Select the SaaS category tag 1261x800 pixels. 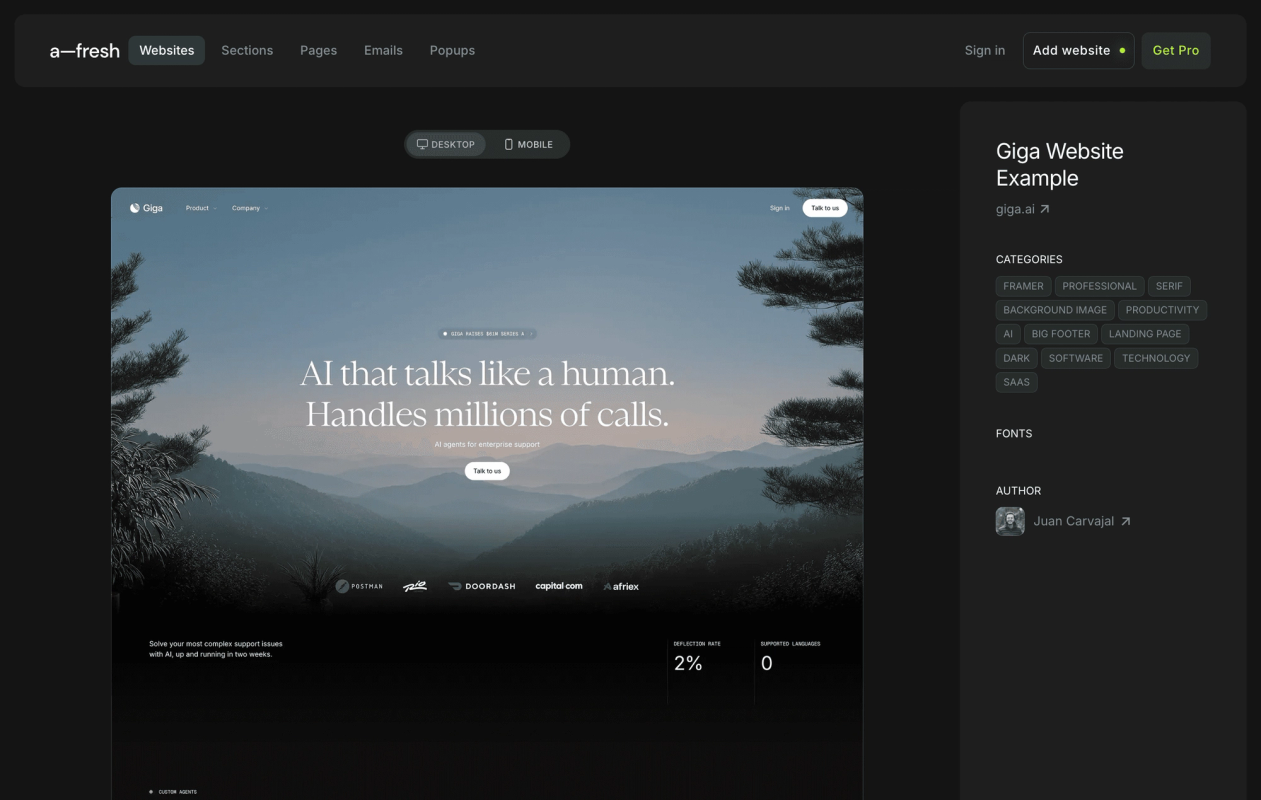[1016, 382]
